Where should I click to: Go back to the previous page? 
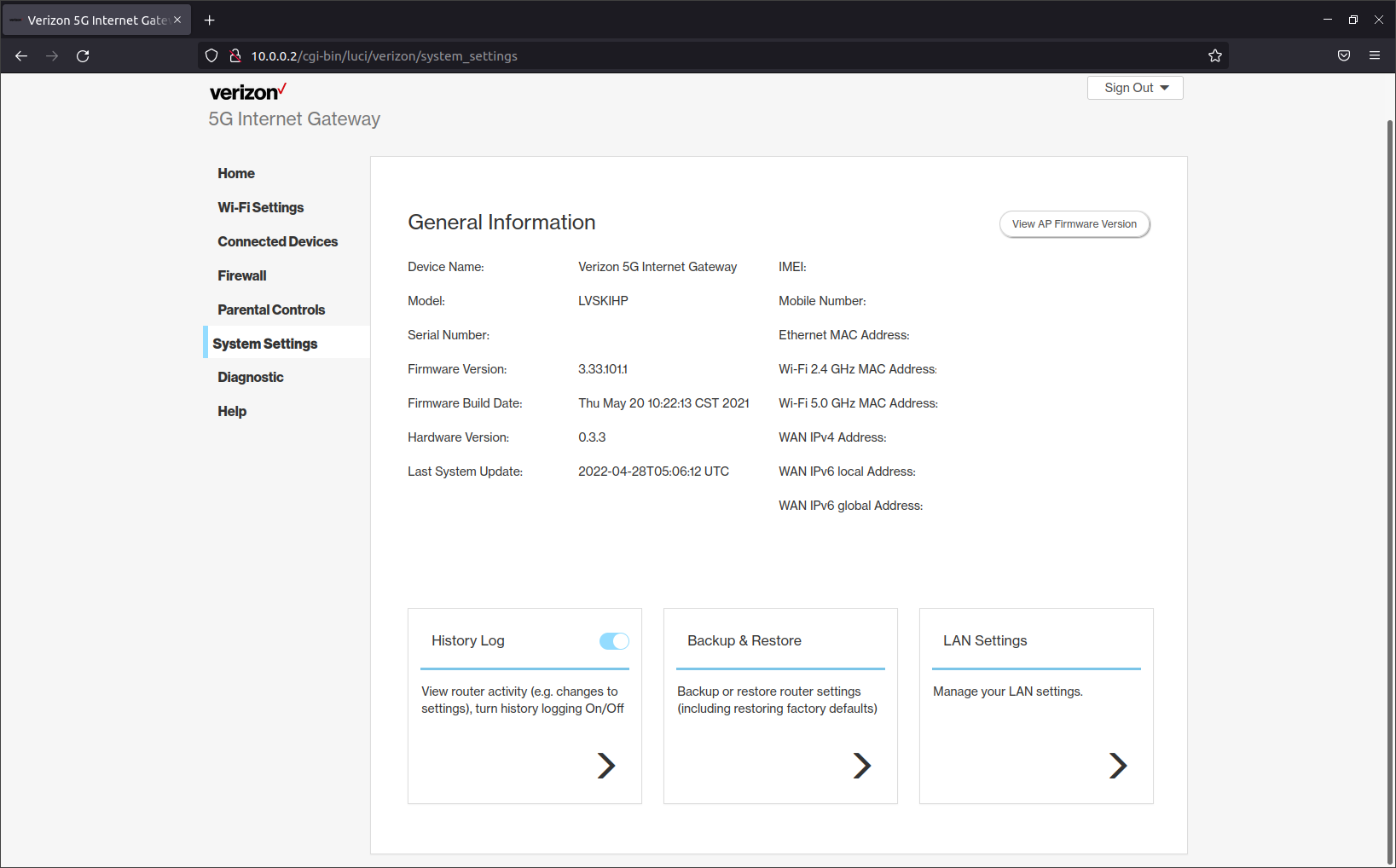(x=21, y=56)
